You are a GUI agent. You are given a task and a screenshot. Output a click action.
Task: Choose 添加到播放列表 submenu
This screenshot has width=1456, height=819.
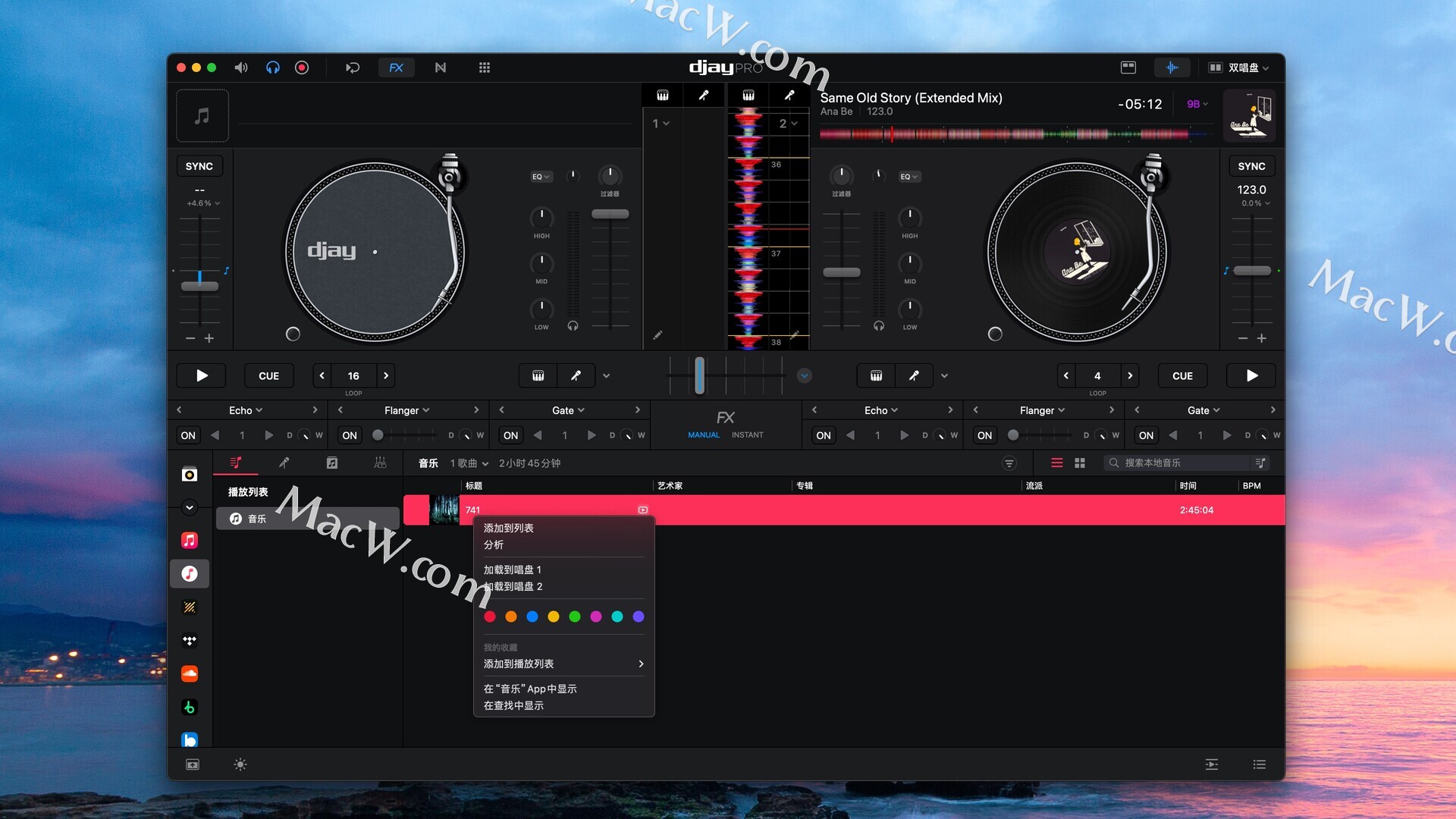[x=563, y=664]
